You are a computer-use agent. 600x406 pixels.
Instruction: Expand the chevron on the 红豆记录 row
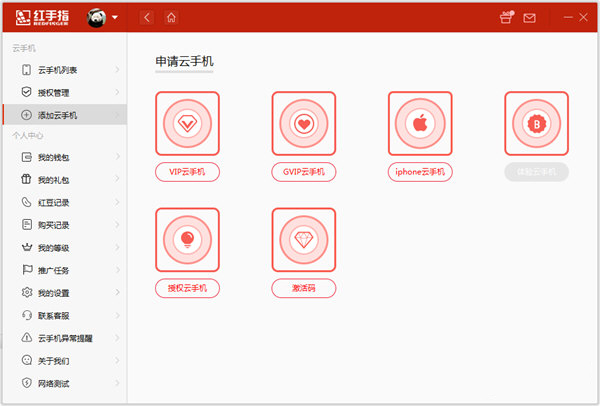117,202
